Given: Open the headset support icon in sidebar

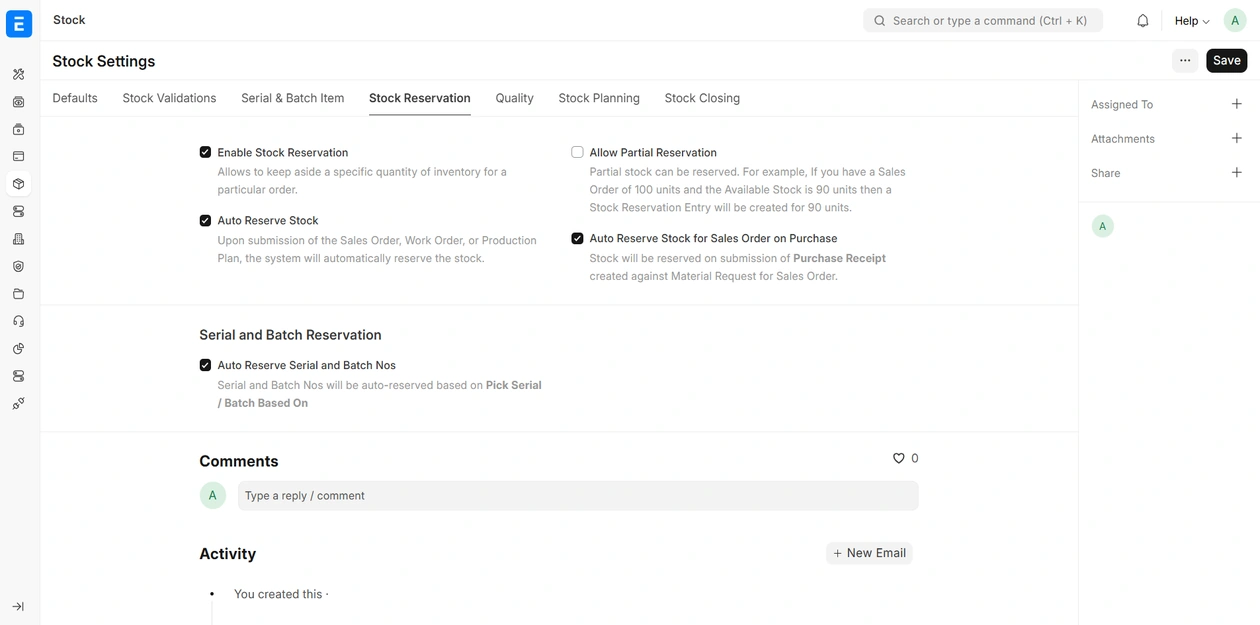Looking at the screenshot, I should click(18, 321).
